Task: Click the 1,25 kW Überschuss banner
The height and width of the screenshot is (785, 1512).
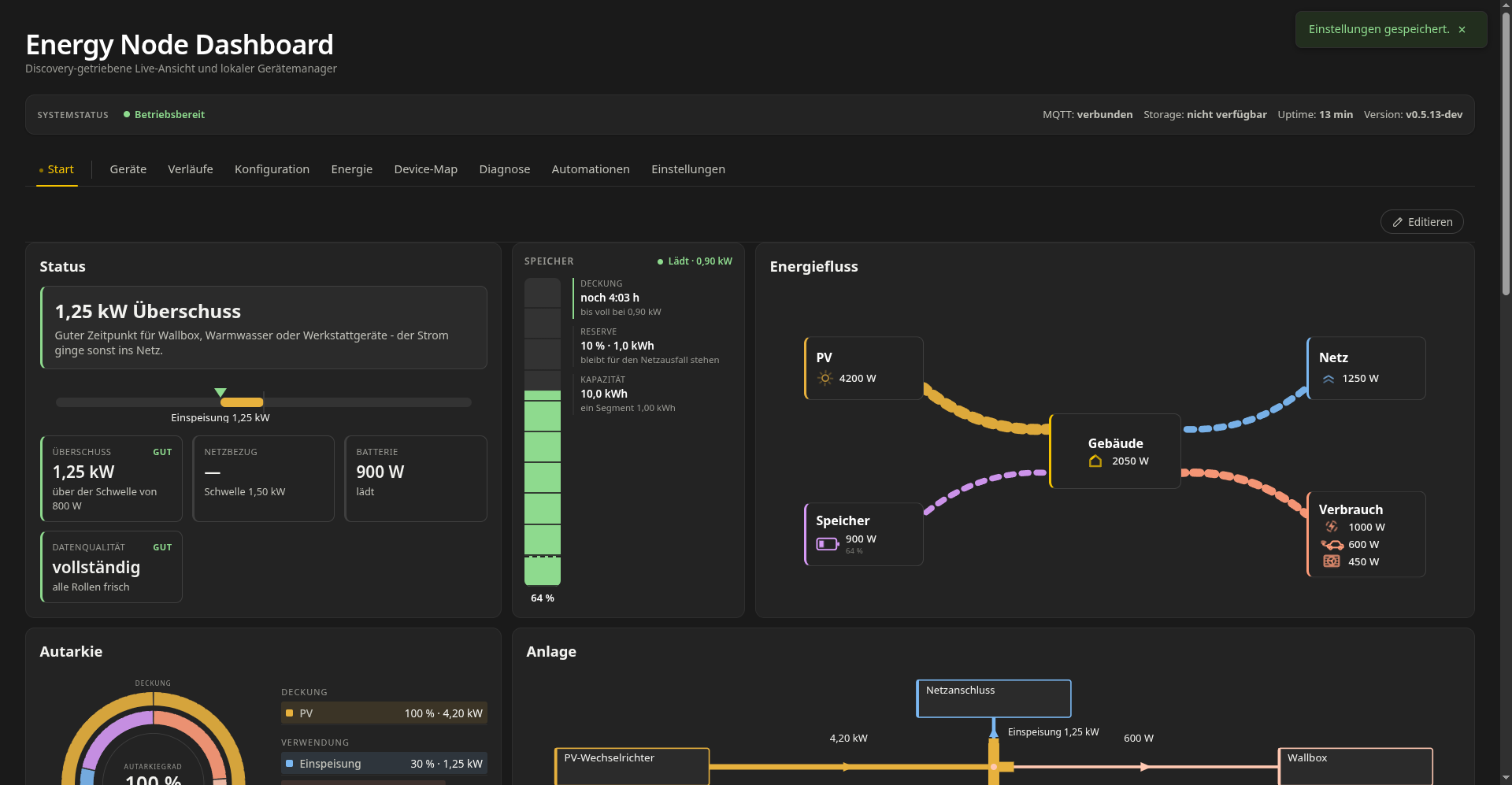Action: click(x=264, y=328)
